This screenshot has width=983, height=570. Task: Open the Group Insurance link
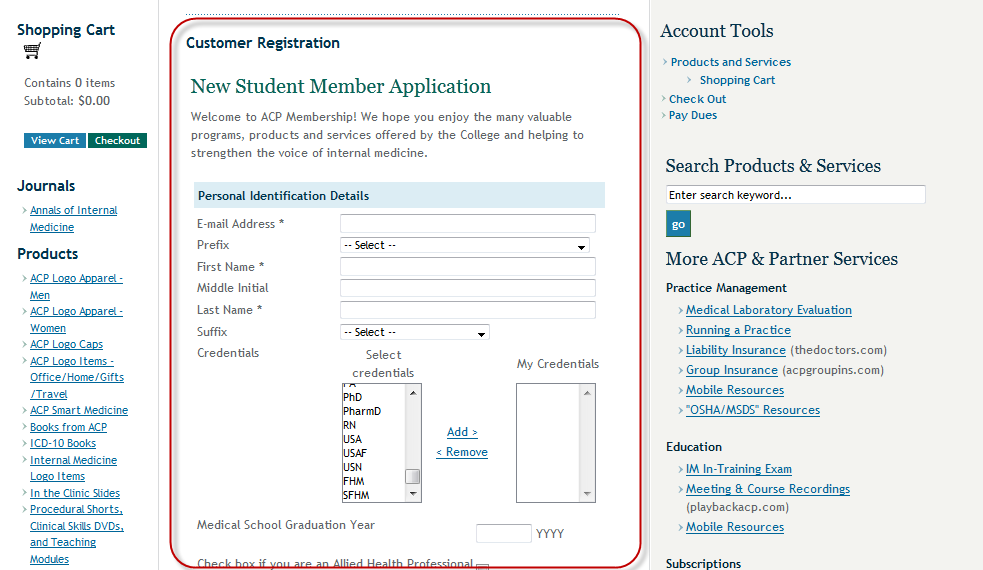[x=732, y=370]
